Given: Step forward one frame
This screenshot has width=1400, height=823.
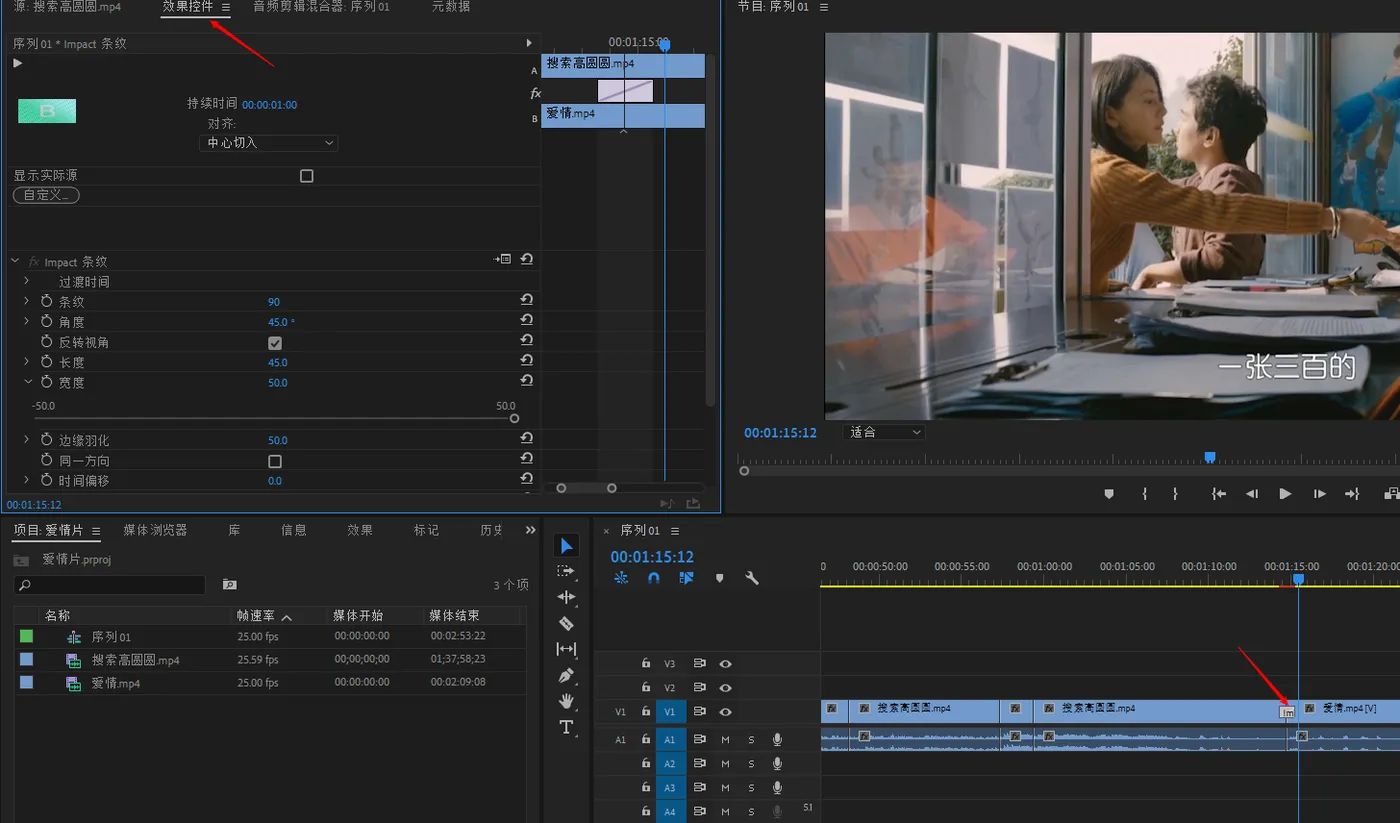Looking at the screenshot, I should tap(1319, 493).
